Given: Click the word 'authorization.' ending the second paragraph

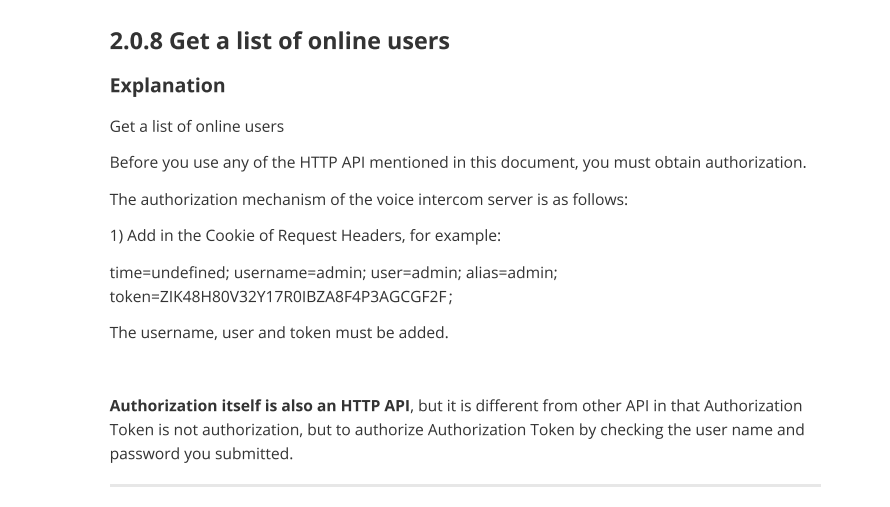Looking at the screenshot, I should (x=755, y=162).
